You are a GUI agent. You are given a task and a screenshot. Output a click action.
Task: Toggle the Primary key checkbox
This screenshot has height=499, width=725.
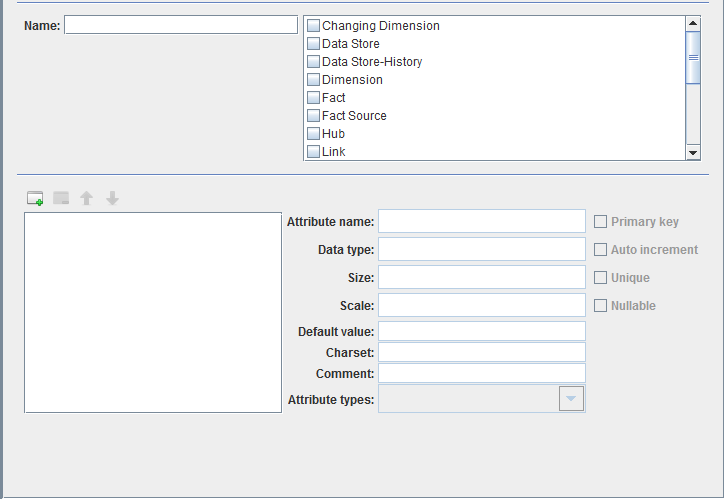point(601,222)
